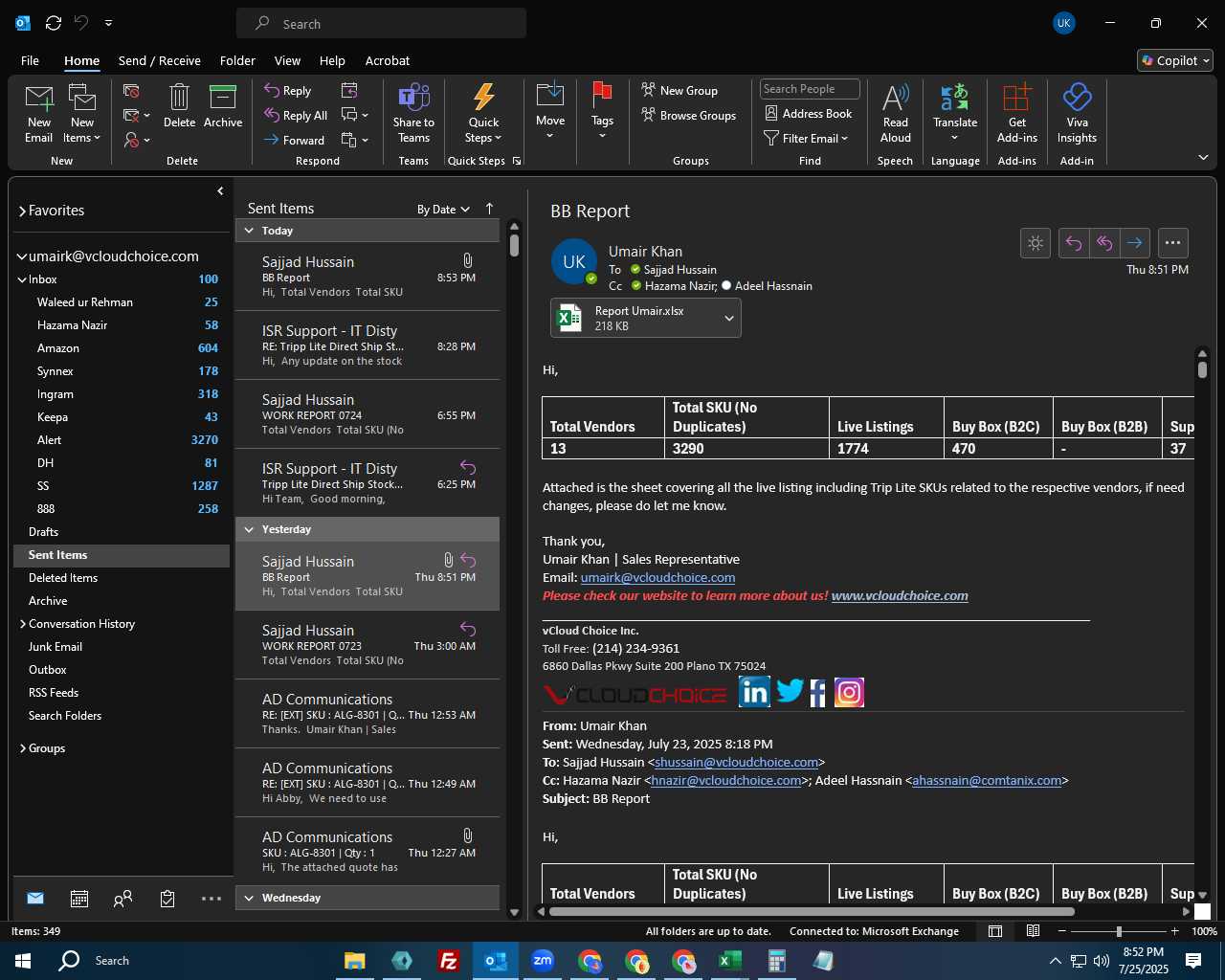Expand the Favorites section

(22, 212)
